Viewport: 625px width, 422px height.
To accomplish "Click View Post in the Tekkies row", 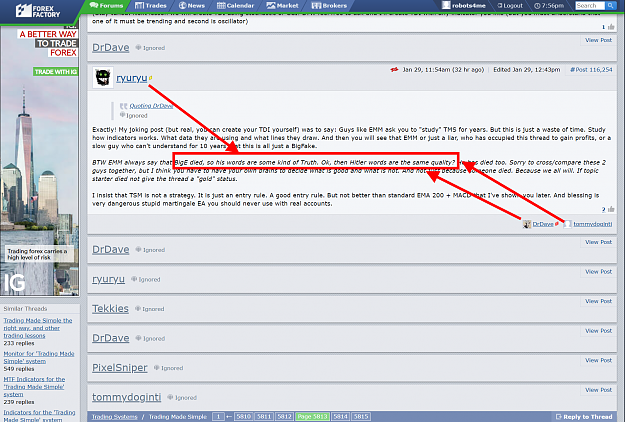I will pos(598,301).
